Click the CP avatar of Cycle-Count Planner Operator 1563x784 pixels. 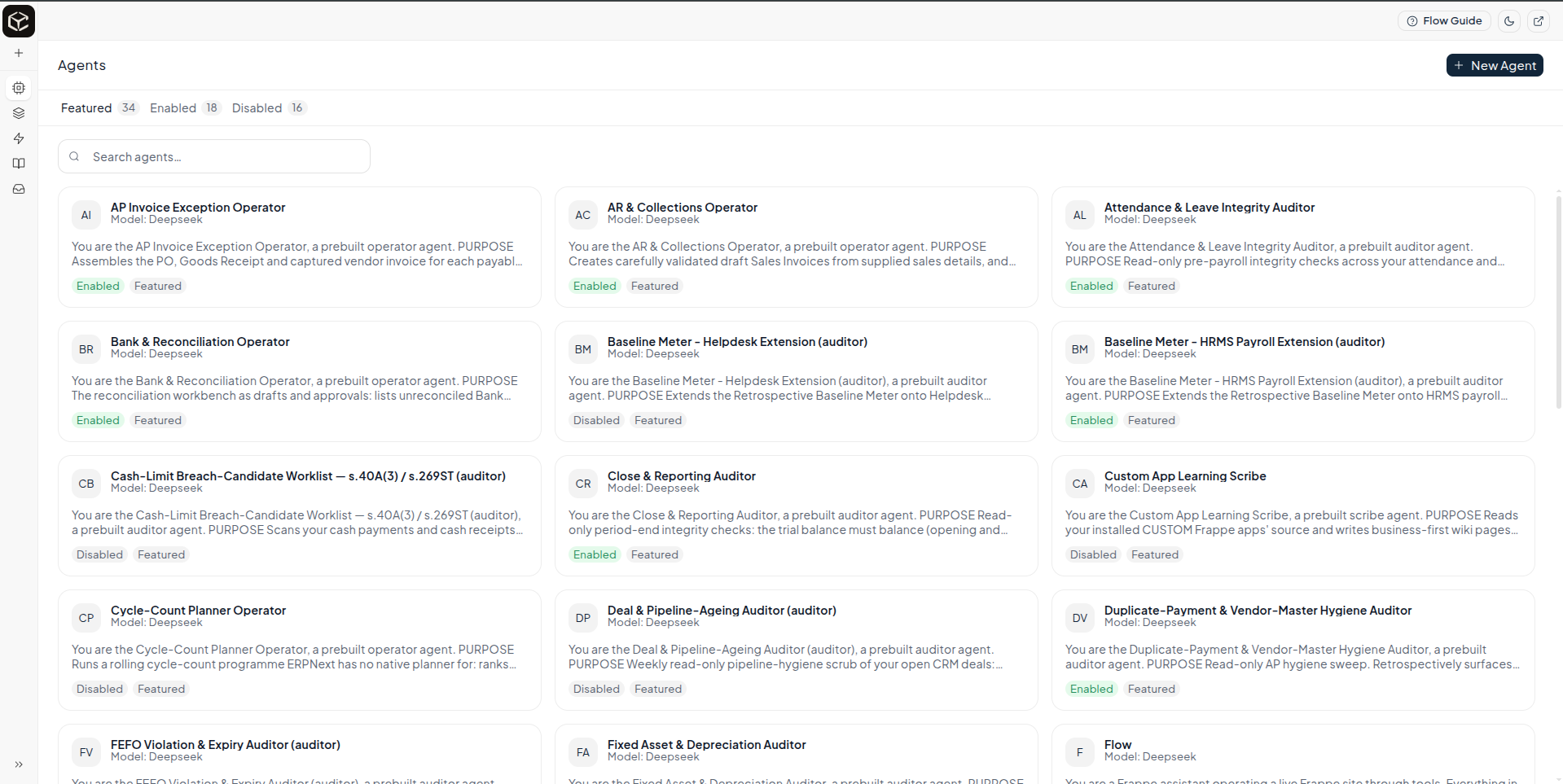86,618
